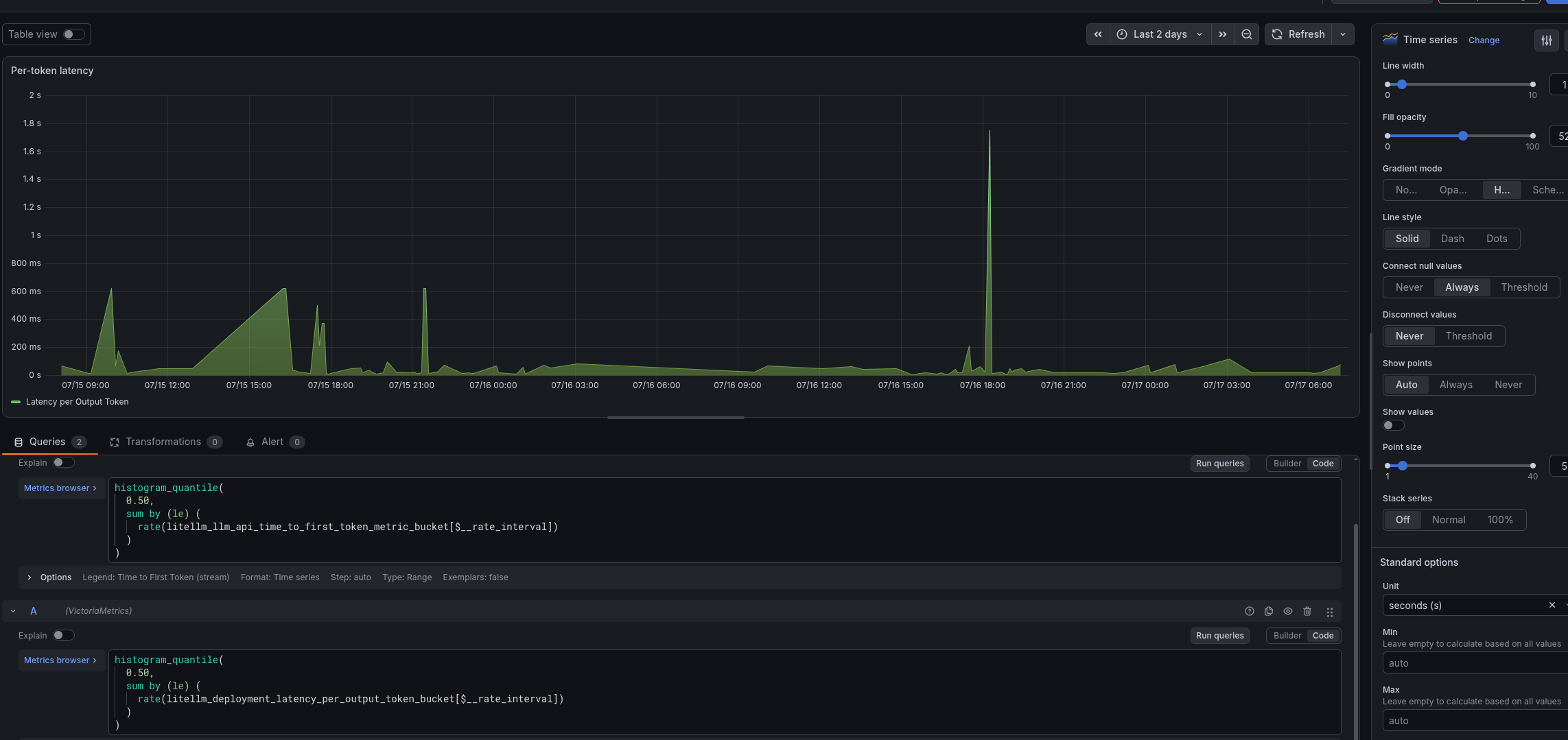Click the Time series visualization icon

pyautogui.click(x=1390, y=39)
